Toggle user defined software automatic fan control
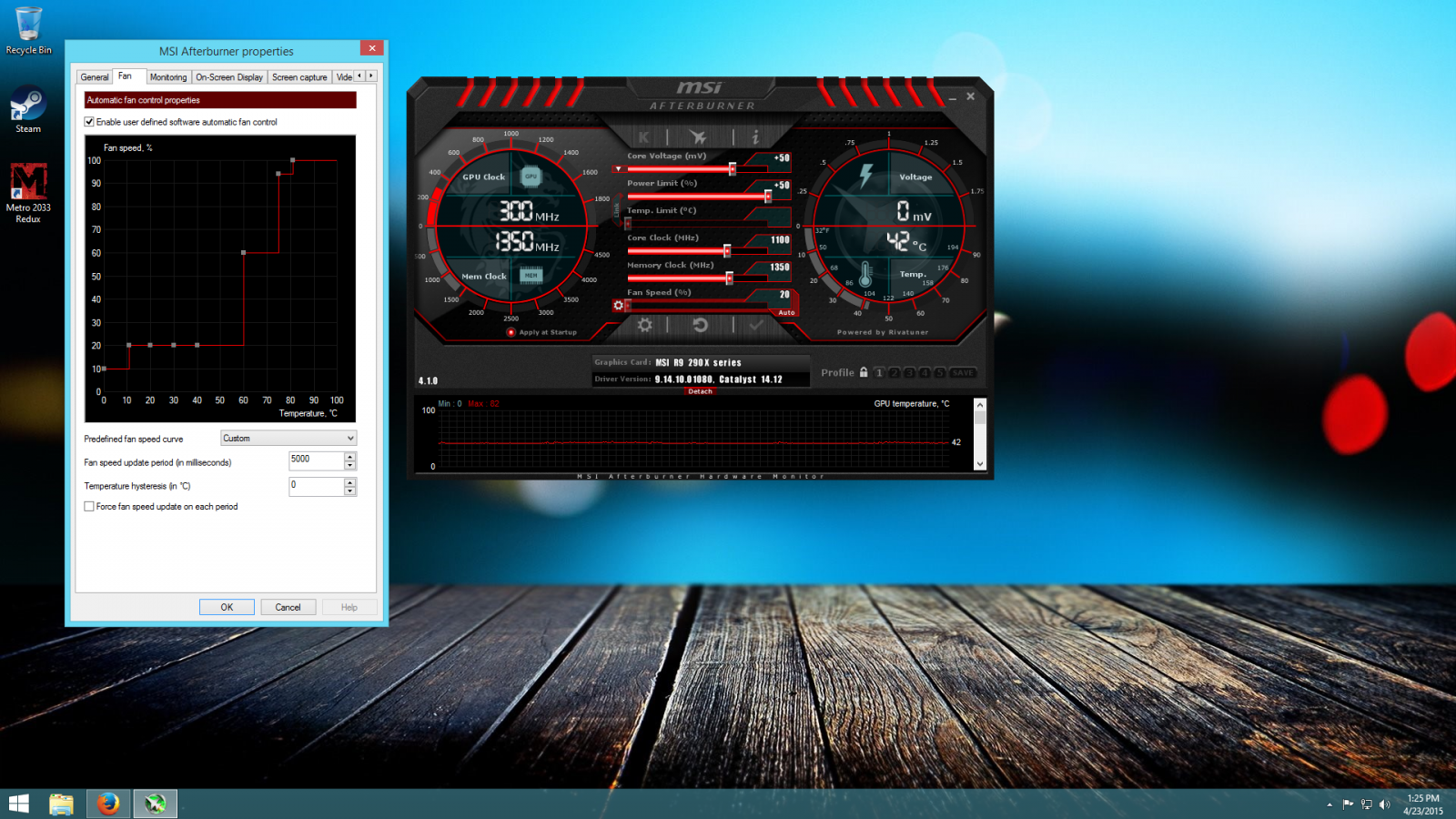The image size is (1456, 819). point(89,122)
